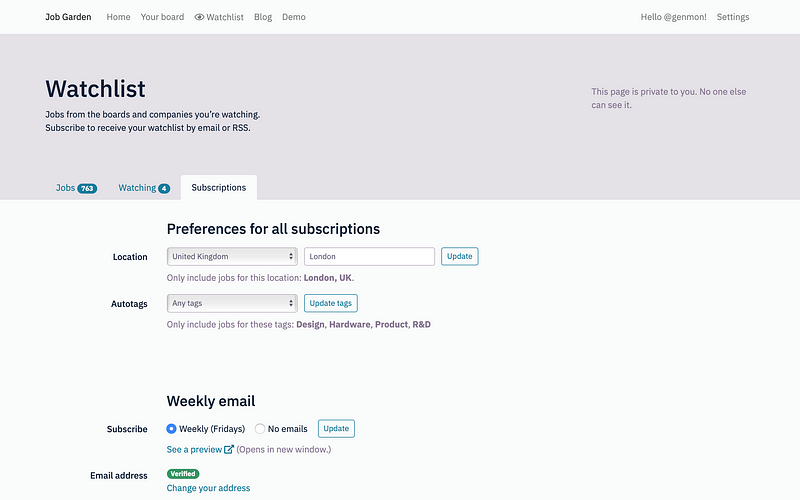Click the Watching count badge showing 4
800x500 pixels.
pos(164,188)
